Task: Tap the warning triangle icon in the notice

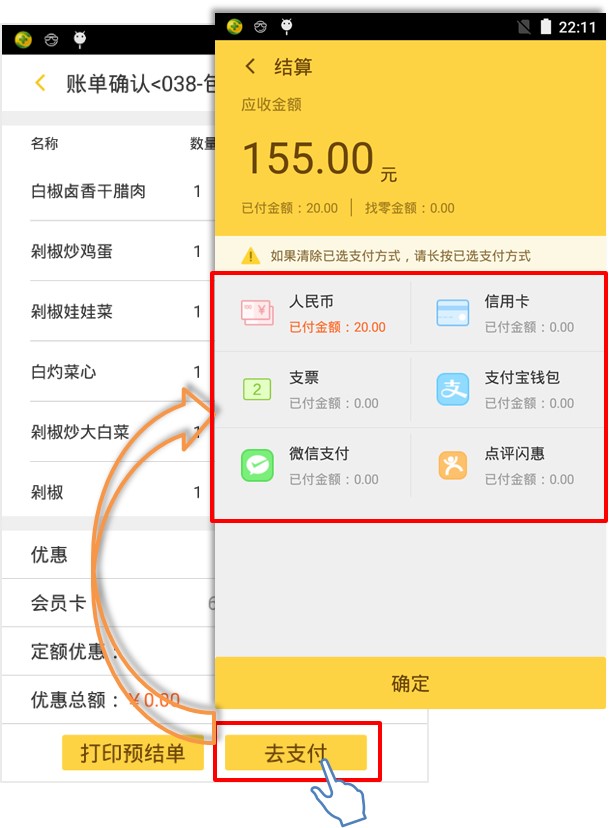Action: 250,256
